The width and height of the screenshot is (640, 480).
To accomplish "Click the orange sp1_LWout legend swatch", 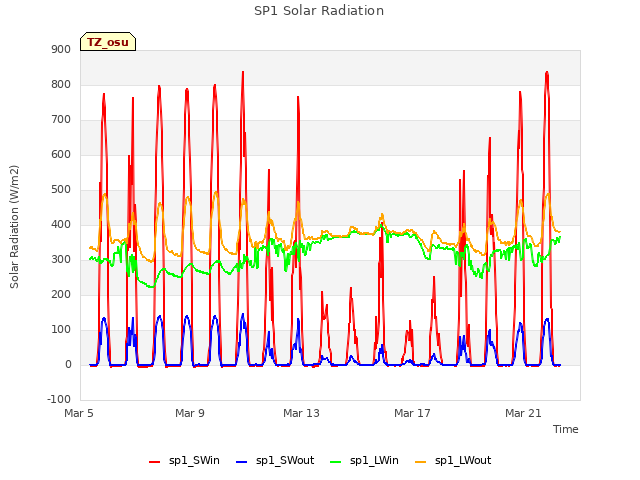I will click(420, 462).
